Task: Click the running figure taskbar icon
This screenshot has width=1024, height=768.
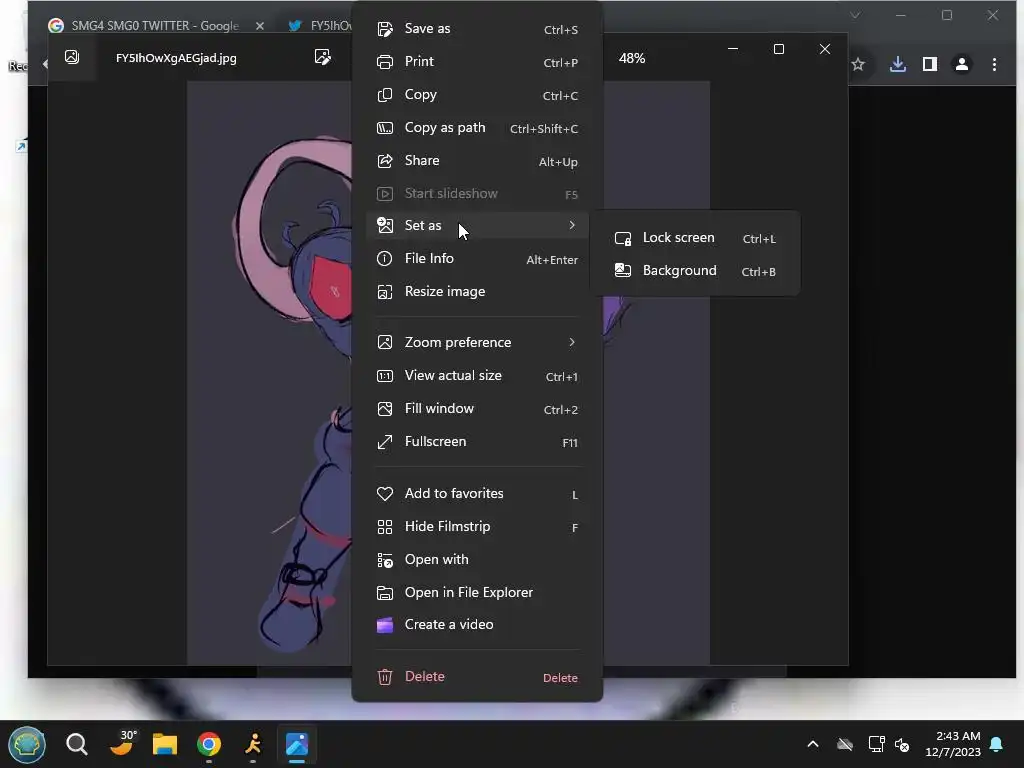Action: point(253,744)
